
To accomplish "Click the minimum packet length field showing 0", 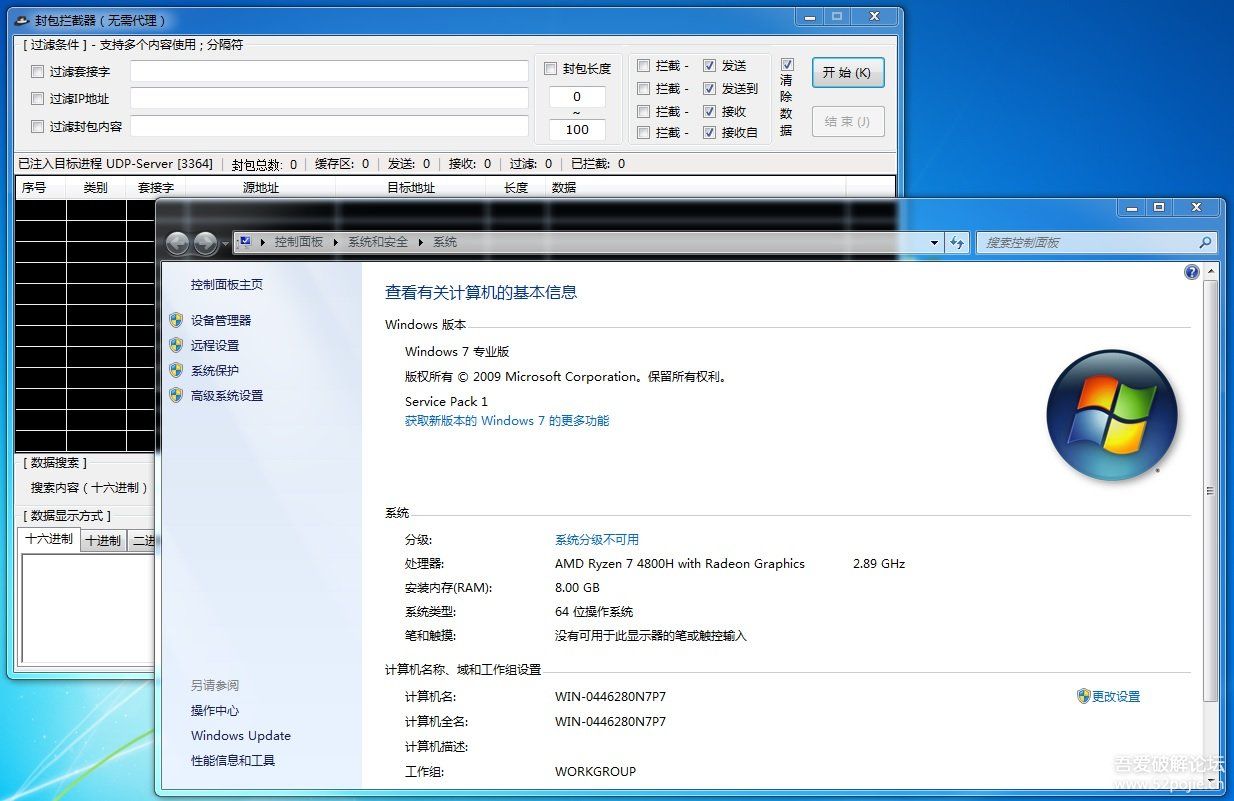I will tap(577, 97).
